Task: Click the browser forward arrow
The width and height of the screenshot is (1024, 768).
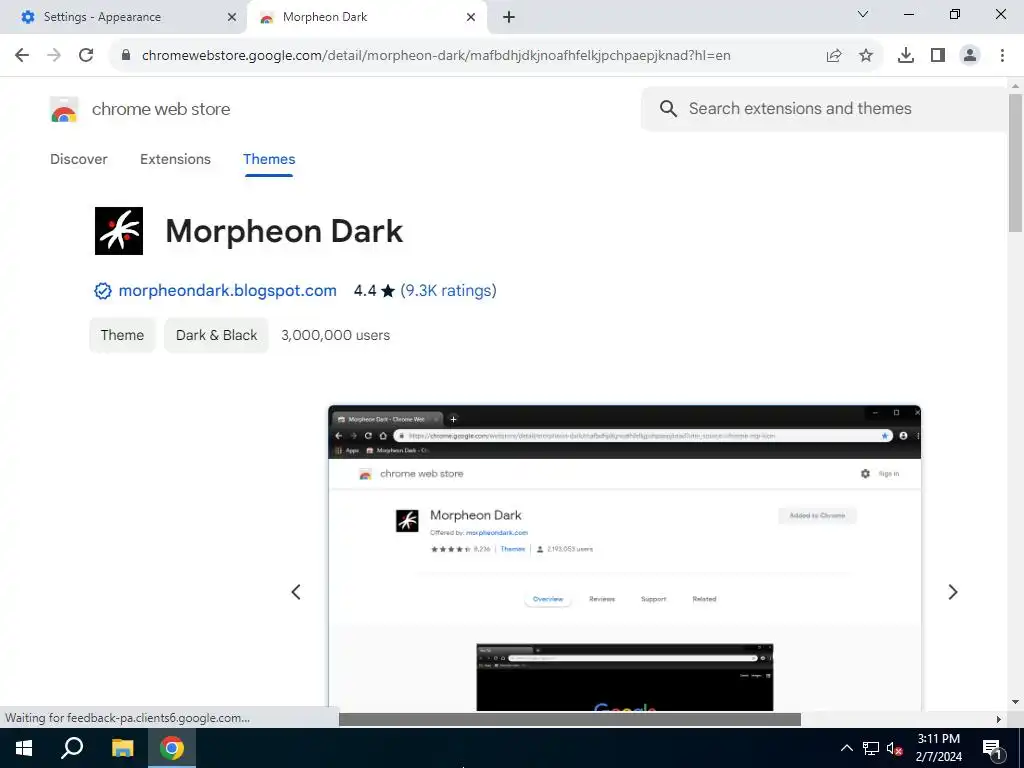Action: (54, 56)
